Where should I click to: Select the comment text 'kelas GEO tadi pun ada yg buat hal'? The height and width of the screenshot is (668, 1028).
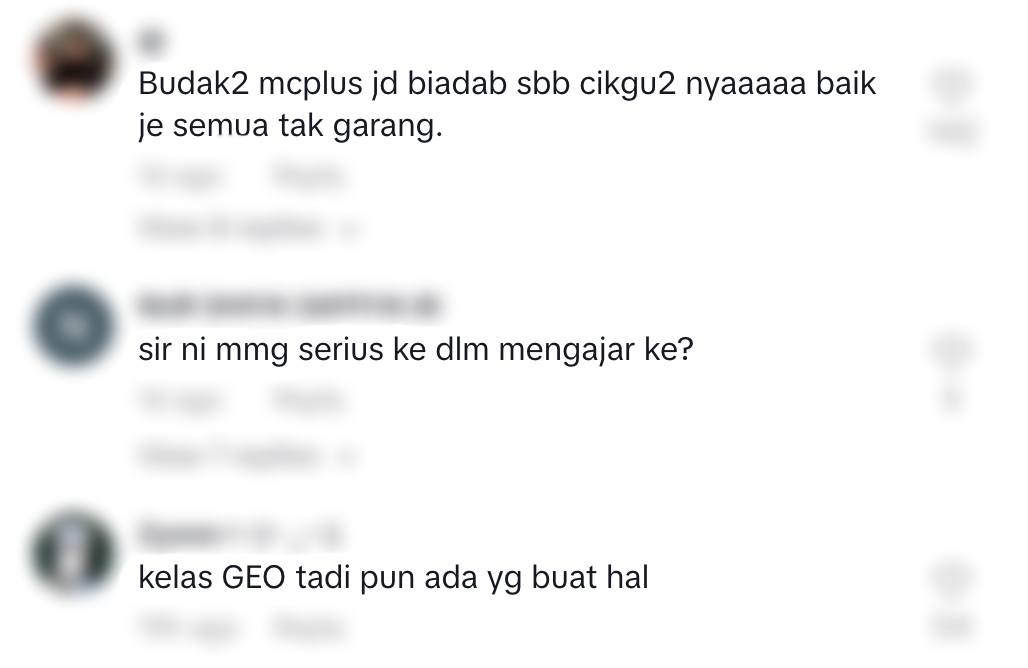tap(393, 578)
